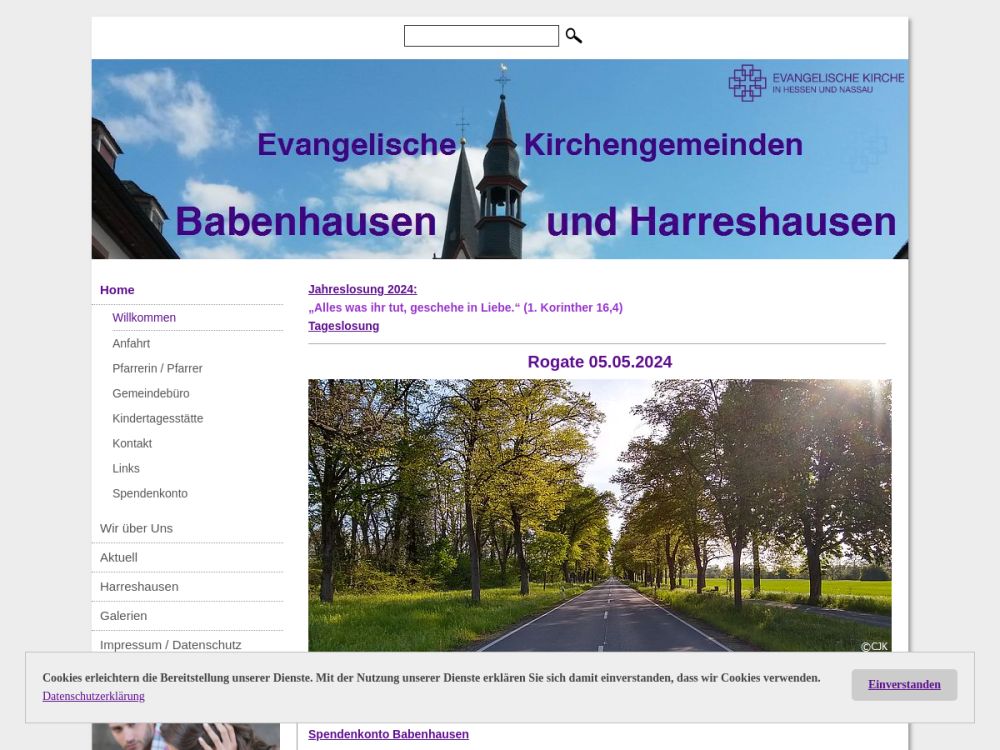This screenshot has width=1000, height=750.
Task: Click the magnifying glass search icon
Action: [573, 36]
